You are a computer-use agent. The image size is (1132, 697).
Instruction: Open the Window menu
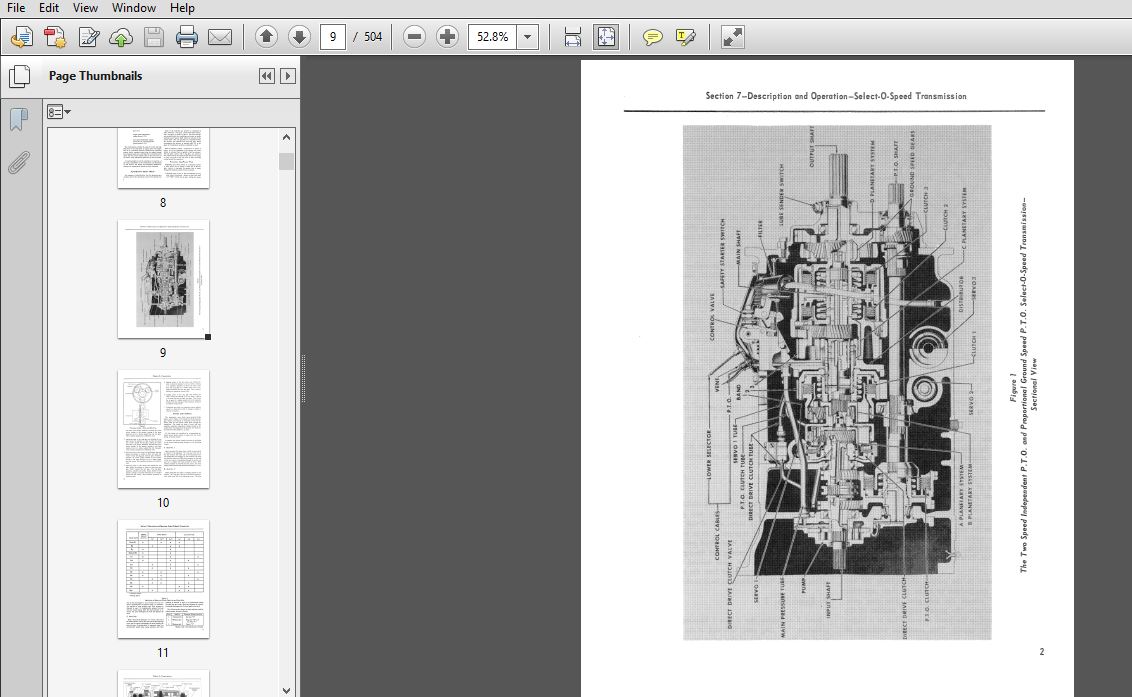tap(133, 8)
